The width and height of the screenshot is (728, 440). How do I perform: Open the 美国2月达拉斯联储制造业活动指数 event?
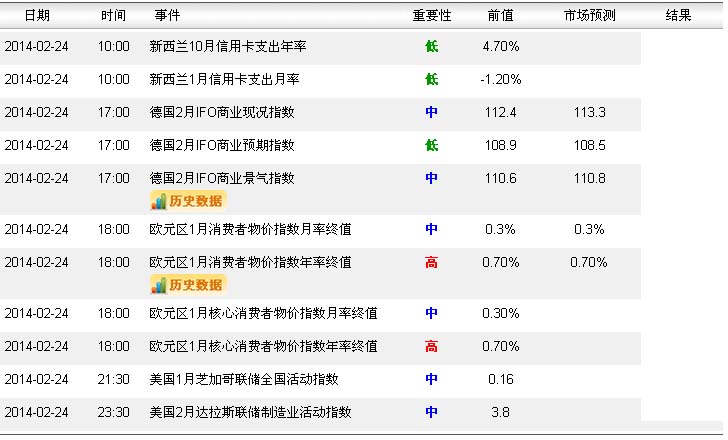click(x=250, y=412)
